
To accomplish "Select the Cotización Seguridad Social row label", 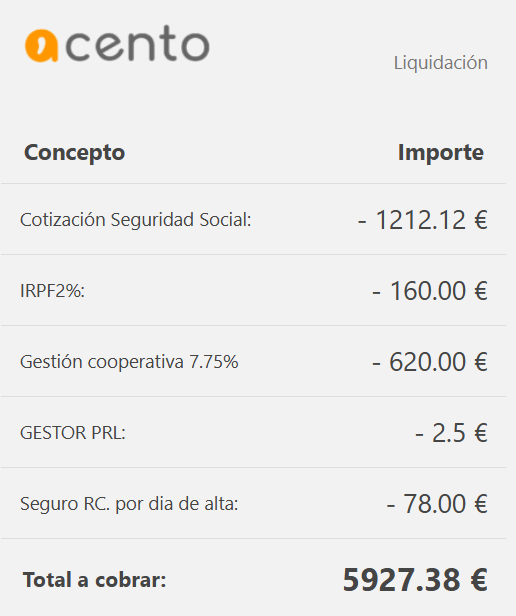I will [x=136, y=220].
